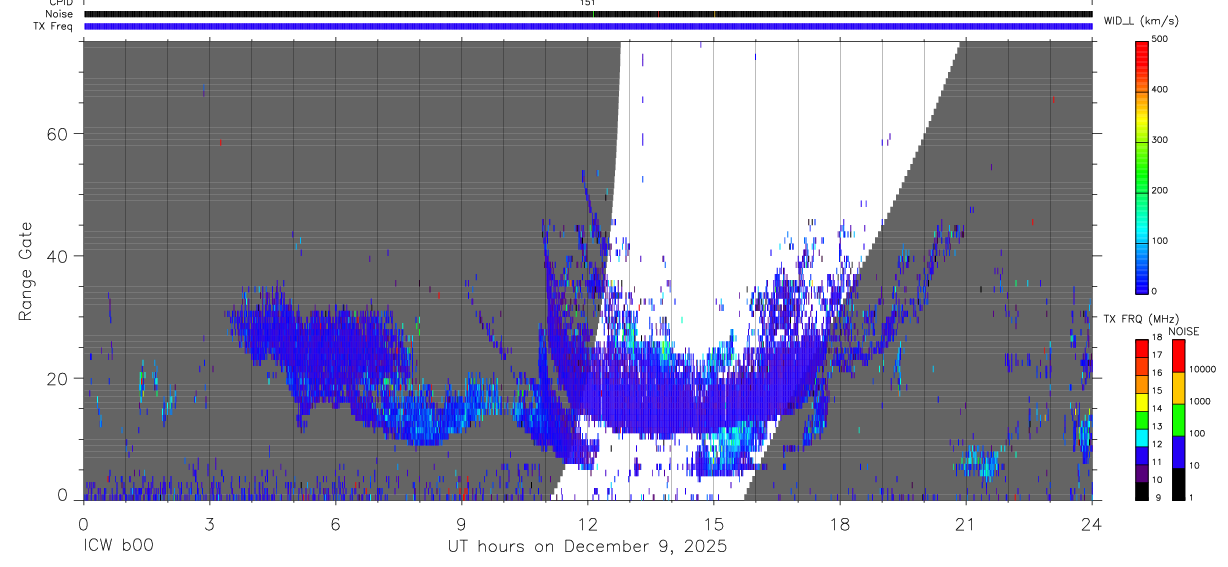Click the WID⊥ (km/s) legend title

pyautogui.click(x=1140, y=20)
